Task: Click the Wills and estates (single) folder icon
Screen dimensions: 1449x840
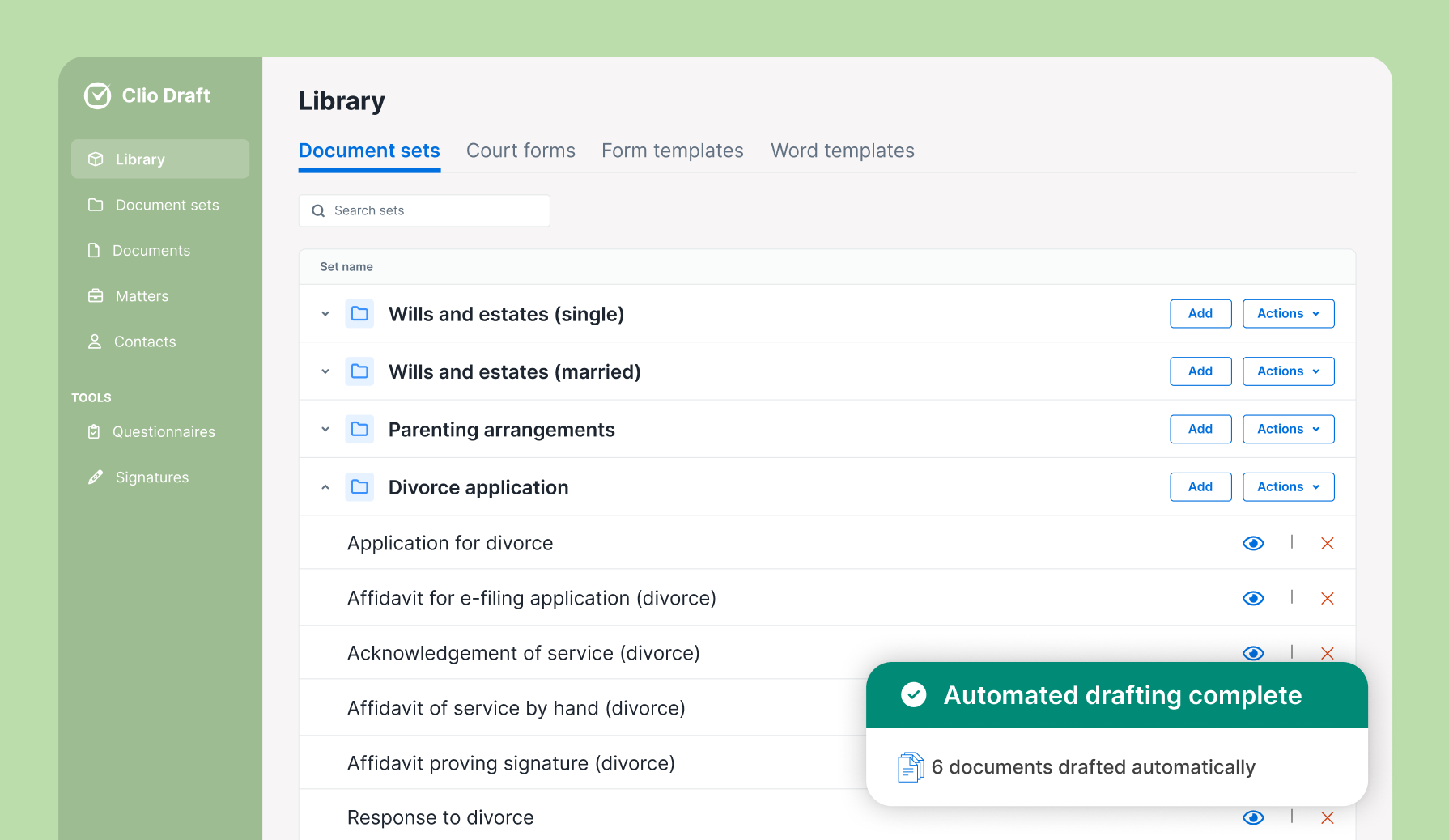Action: coord(359,313)
